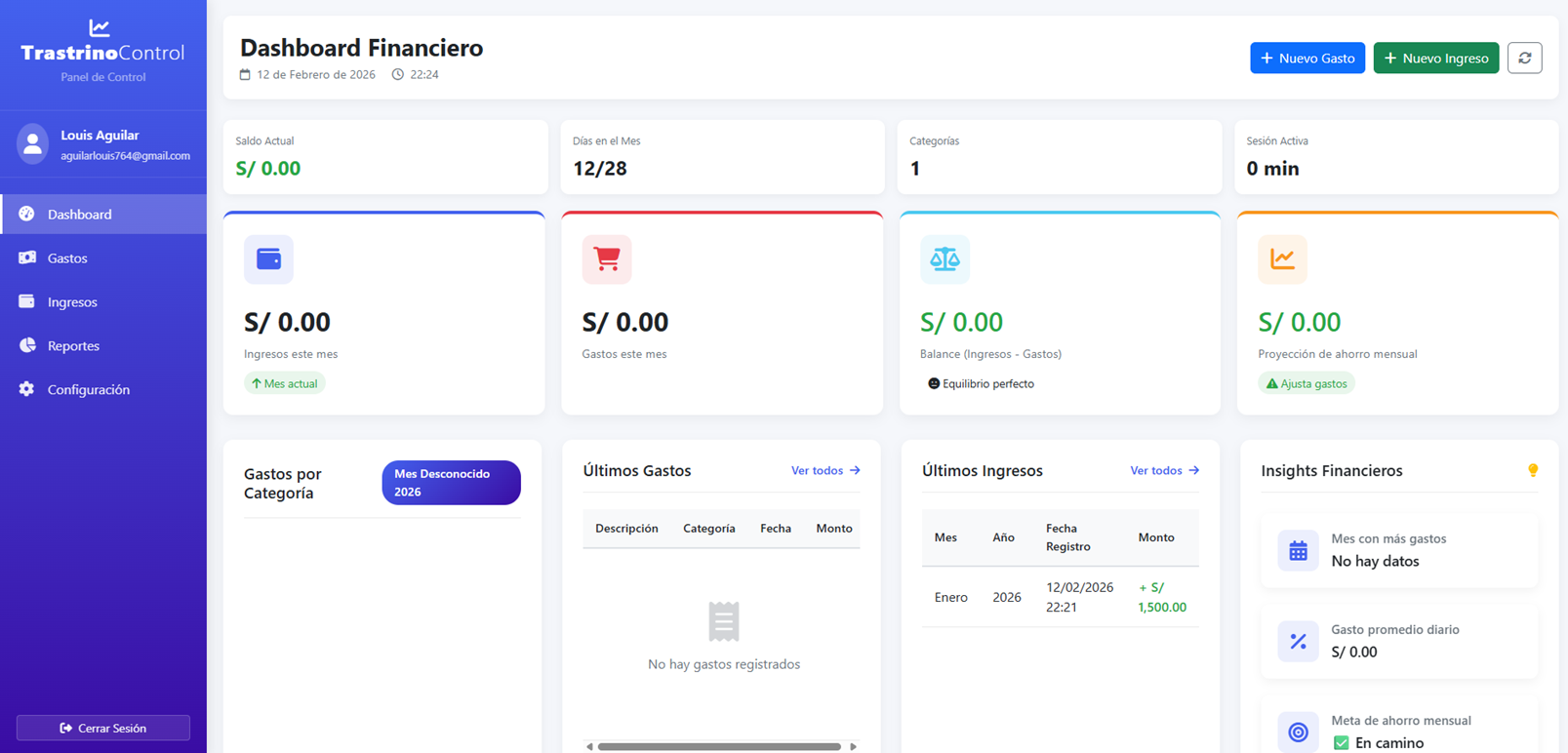Click the Nuevo Ingreso button
This screenshot has height=753, width=1568.
[x=1436, y=59]
